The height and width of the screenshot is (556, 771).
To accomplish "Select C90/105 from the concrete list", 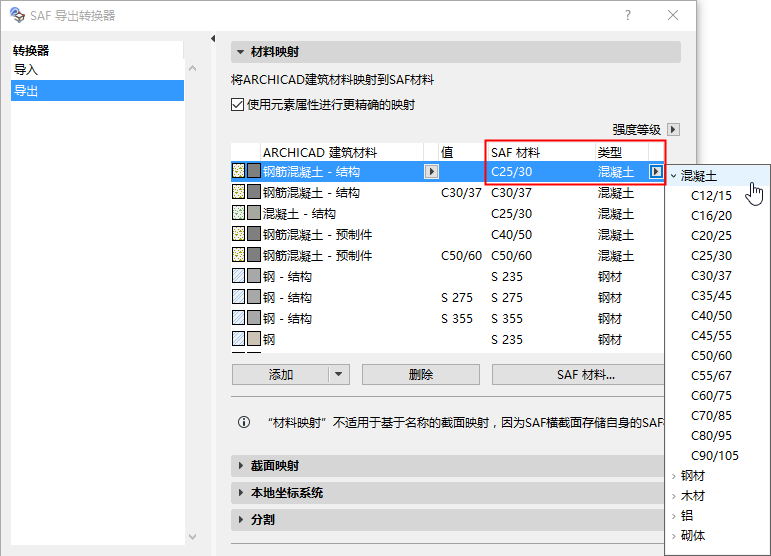I will point(714,456).
